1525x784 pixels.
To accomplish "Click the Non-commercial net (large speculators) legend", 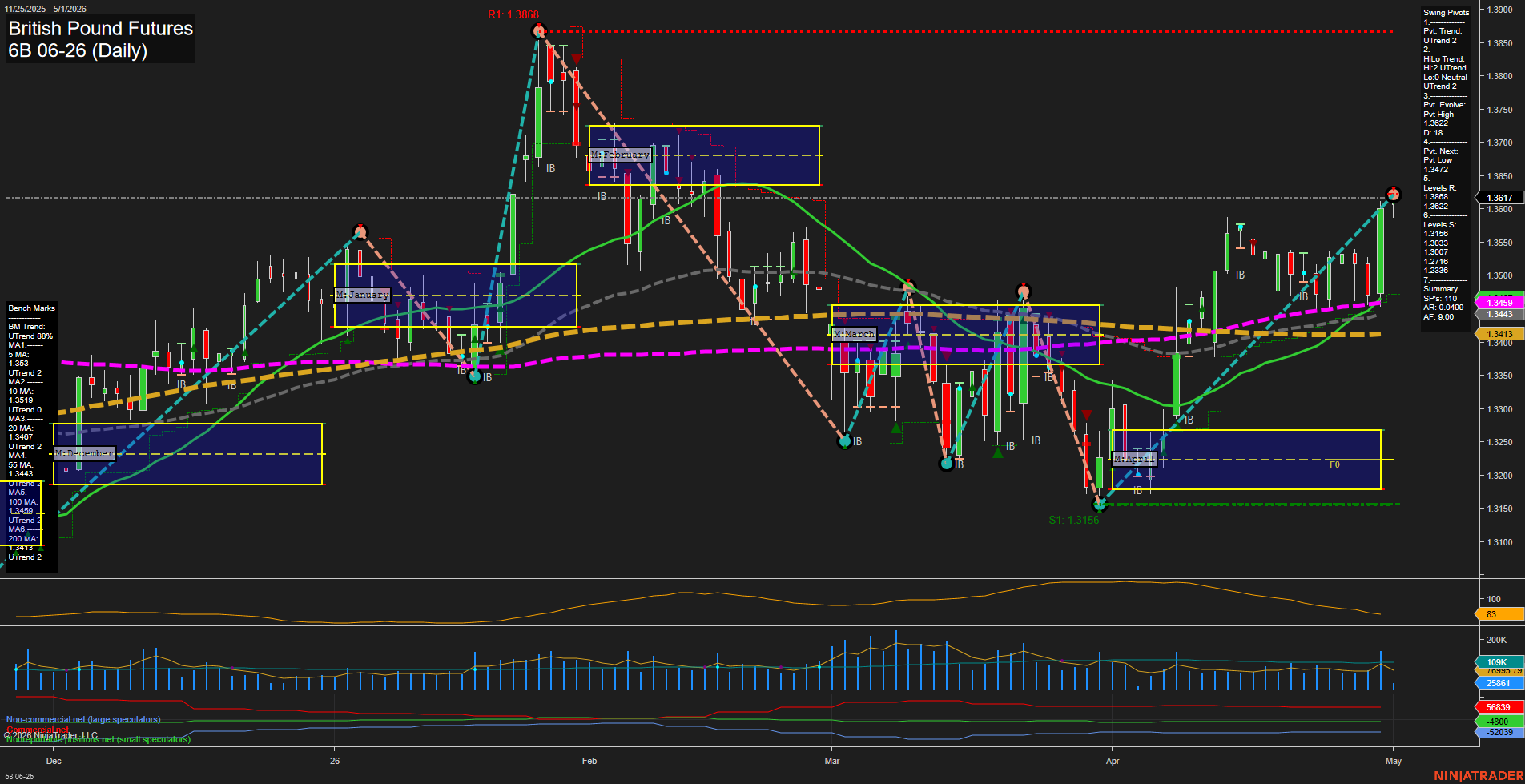I will pos(83,719).
